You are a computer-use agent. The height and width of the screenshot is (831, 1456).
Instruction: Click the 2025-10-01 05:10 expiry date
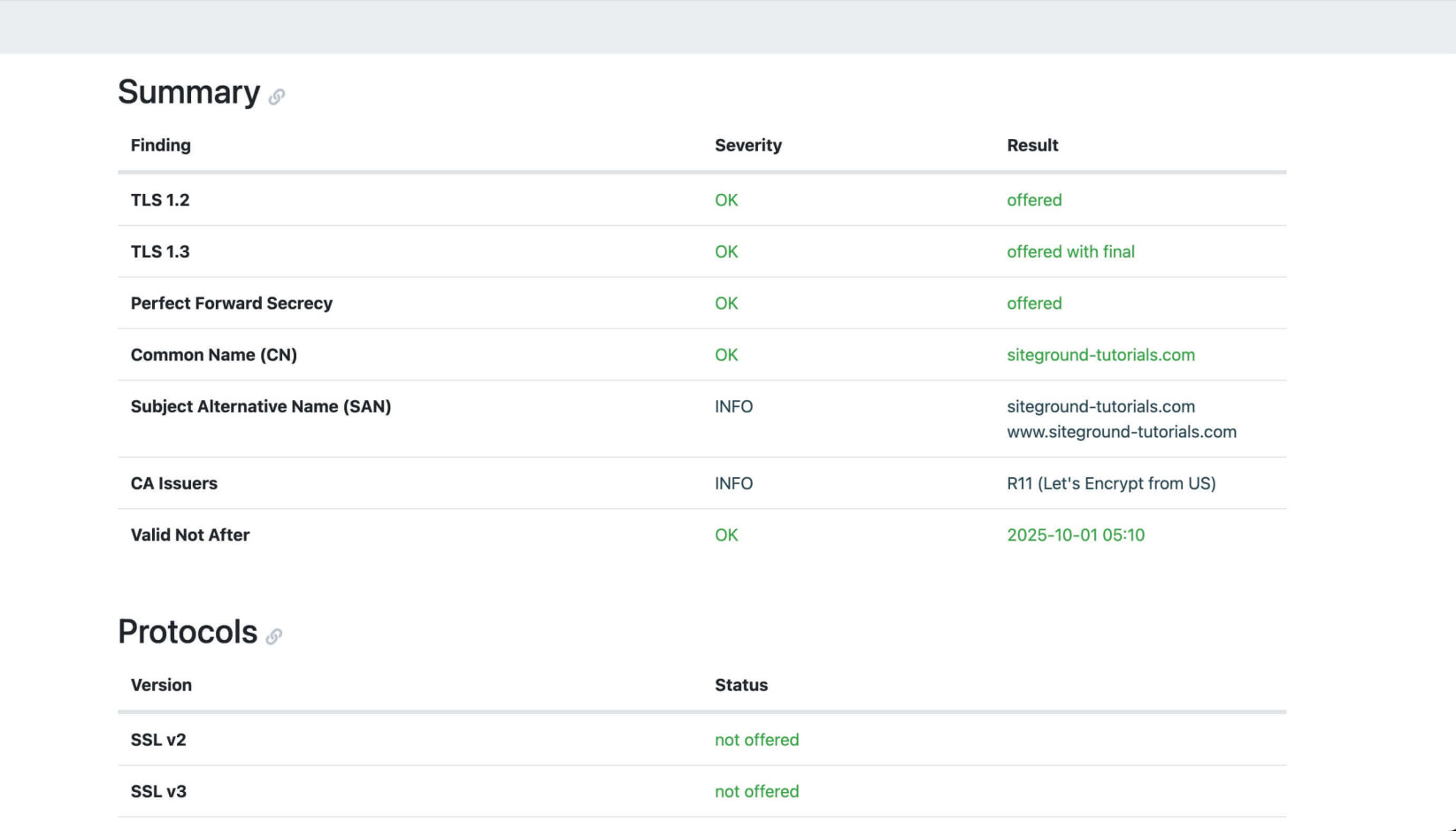pos(1076,535)
